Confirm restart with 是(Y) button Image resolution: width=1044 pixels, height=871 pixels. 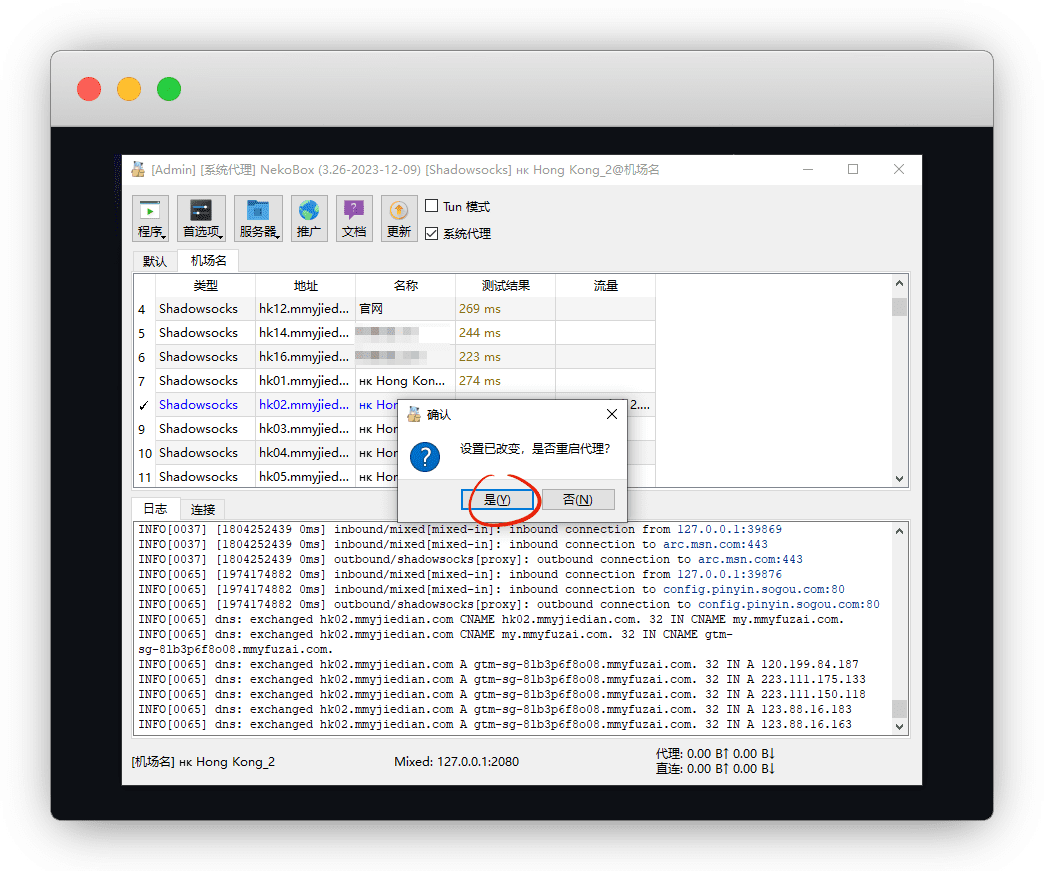point(497,499)
